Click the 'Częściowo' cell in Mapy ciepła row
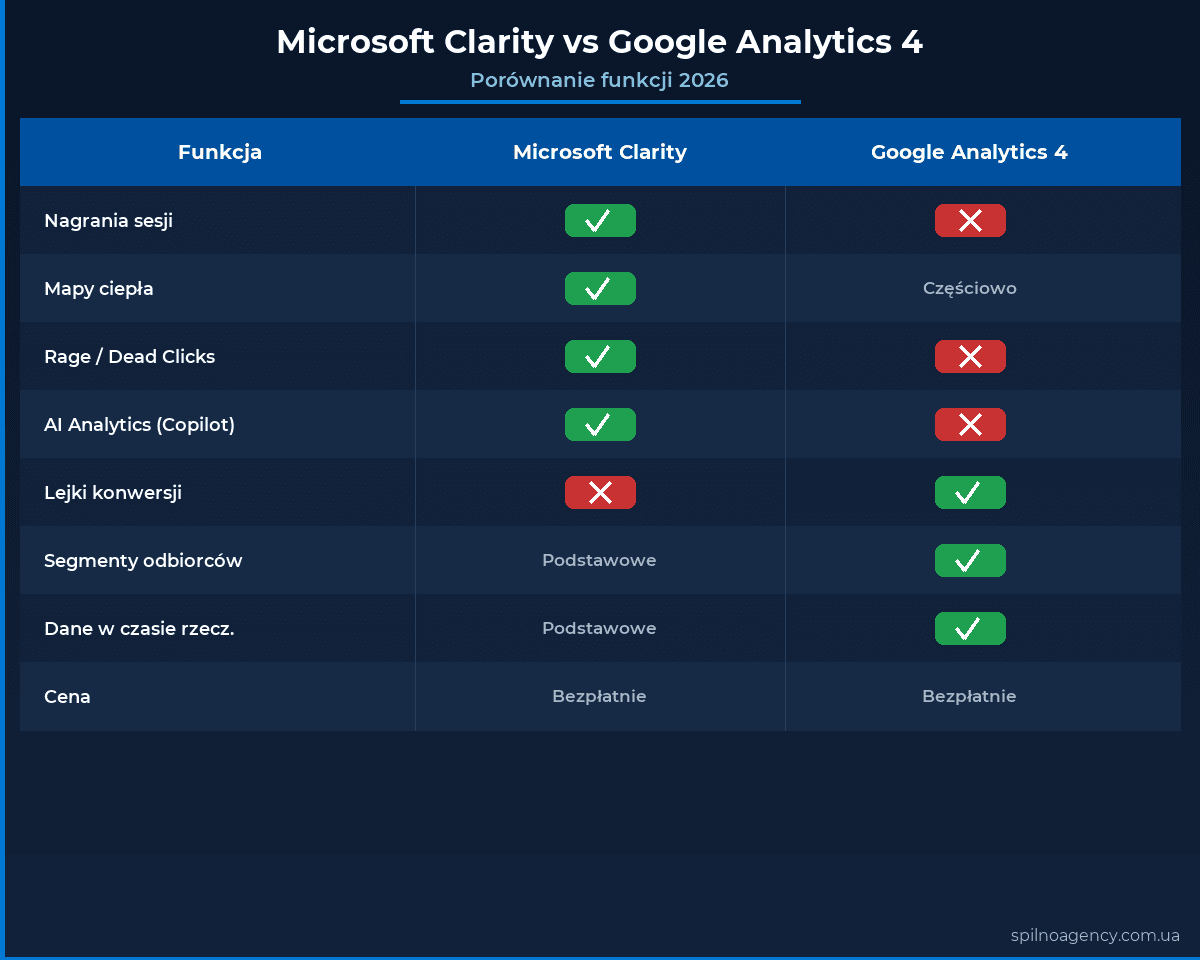 pos(970,289)
